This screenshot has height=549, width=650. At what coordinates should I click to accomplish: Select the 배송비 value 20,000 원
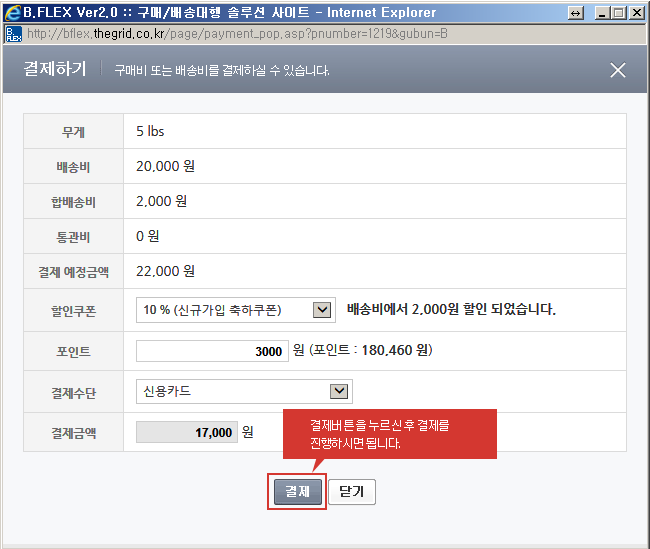tap(165, 166)
